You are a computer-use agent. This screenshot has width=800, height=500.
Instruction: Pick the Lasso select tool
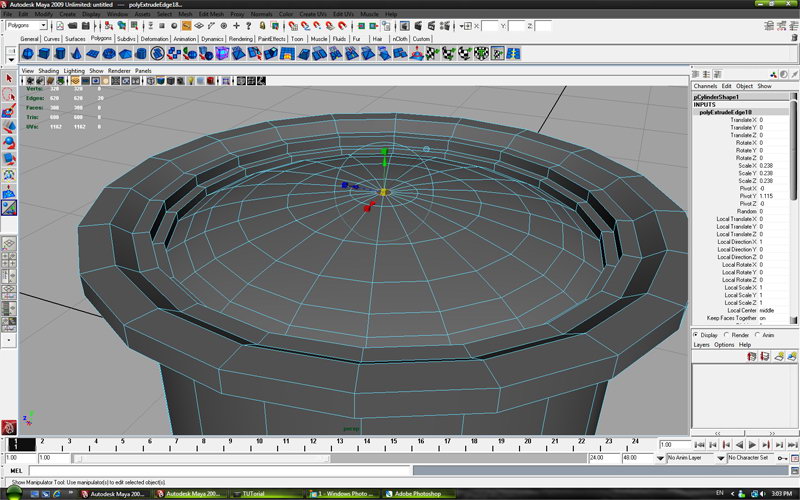[x=9, y=94]
